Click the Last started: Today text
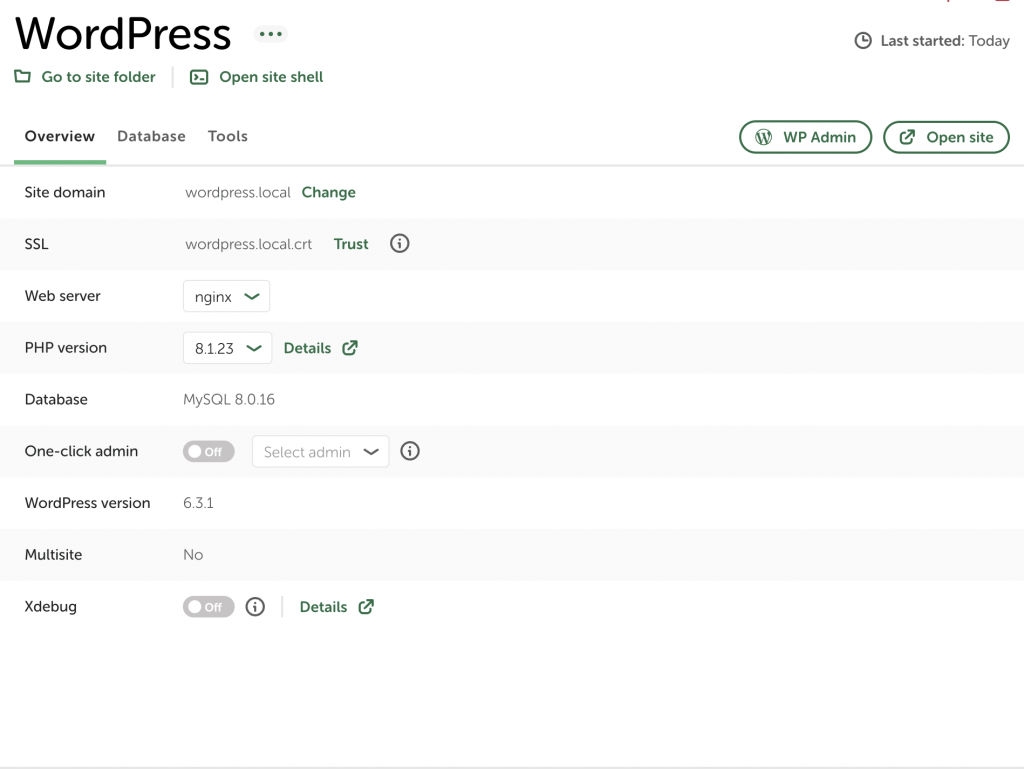 point(945,40)
